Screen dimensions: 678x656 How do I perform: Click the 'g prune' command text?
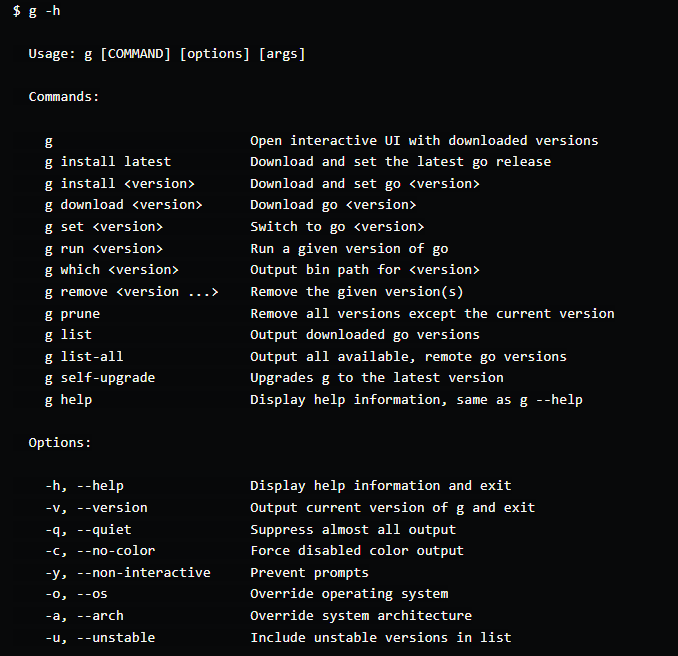(72, 314)
